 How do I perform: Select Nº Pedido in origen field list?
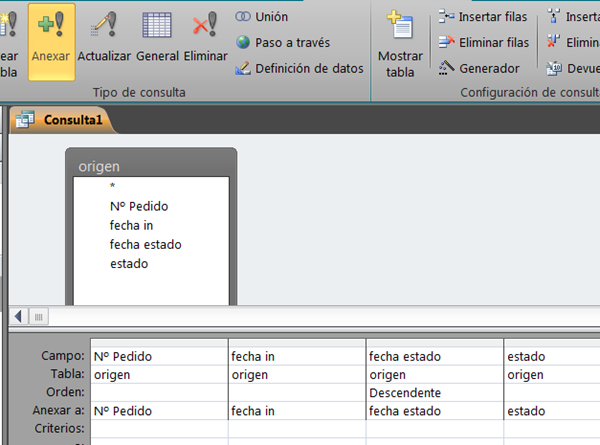point(139,206)
